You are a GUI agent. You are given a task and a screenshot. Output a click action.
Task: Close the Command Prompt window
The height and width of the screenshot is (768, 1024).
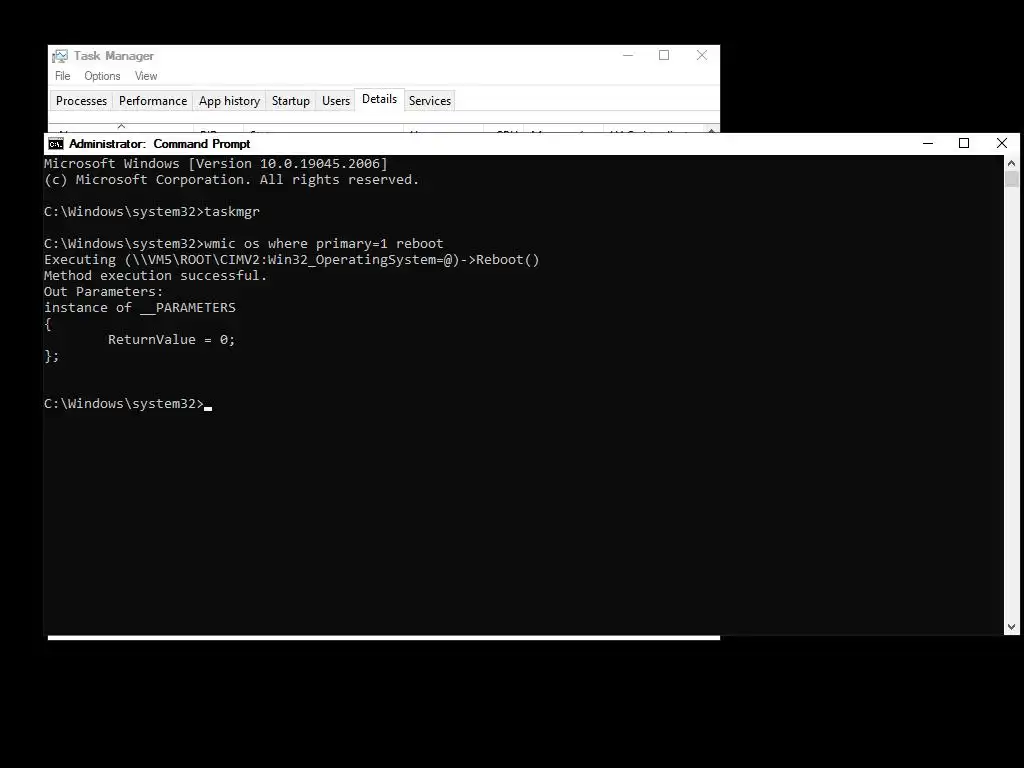click(1002, 144)
